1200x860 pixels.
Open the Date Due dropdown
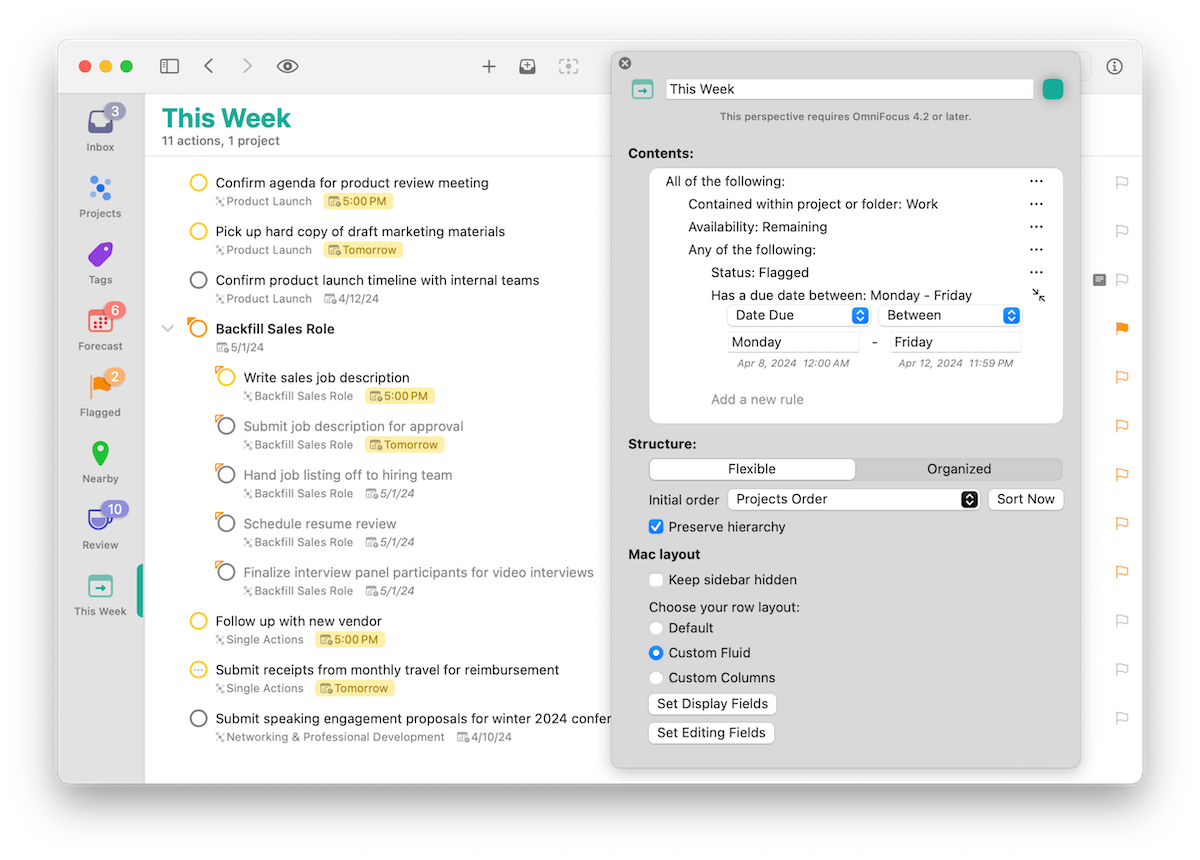coord(799,315)
